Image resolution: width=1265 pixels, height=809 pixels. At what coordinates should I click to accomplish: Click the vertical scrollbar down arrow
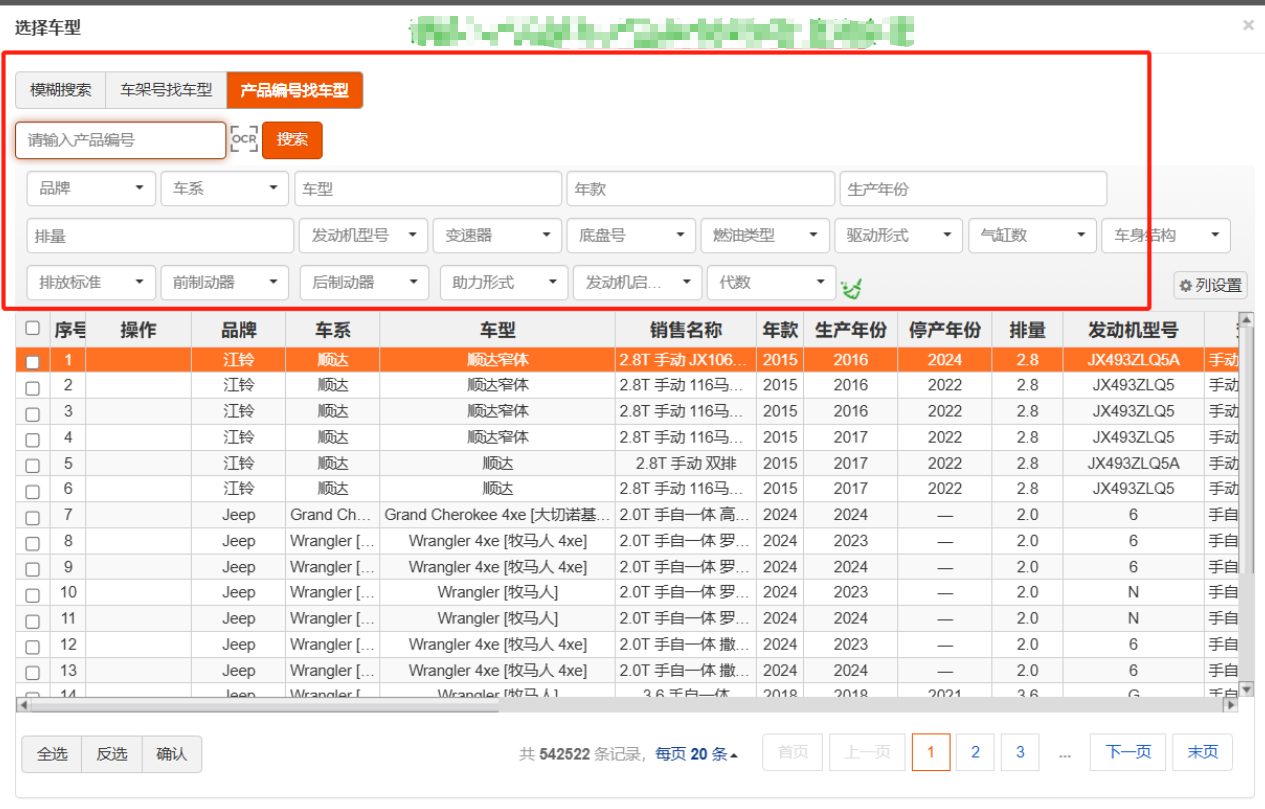(1246, 689)
